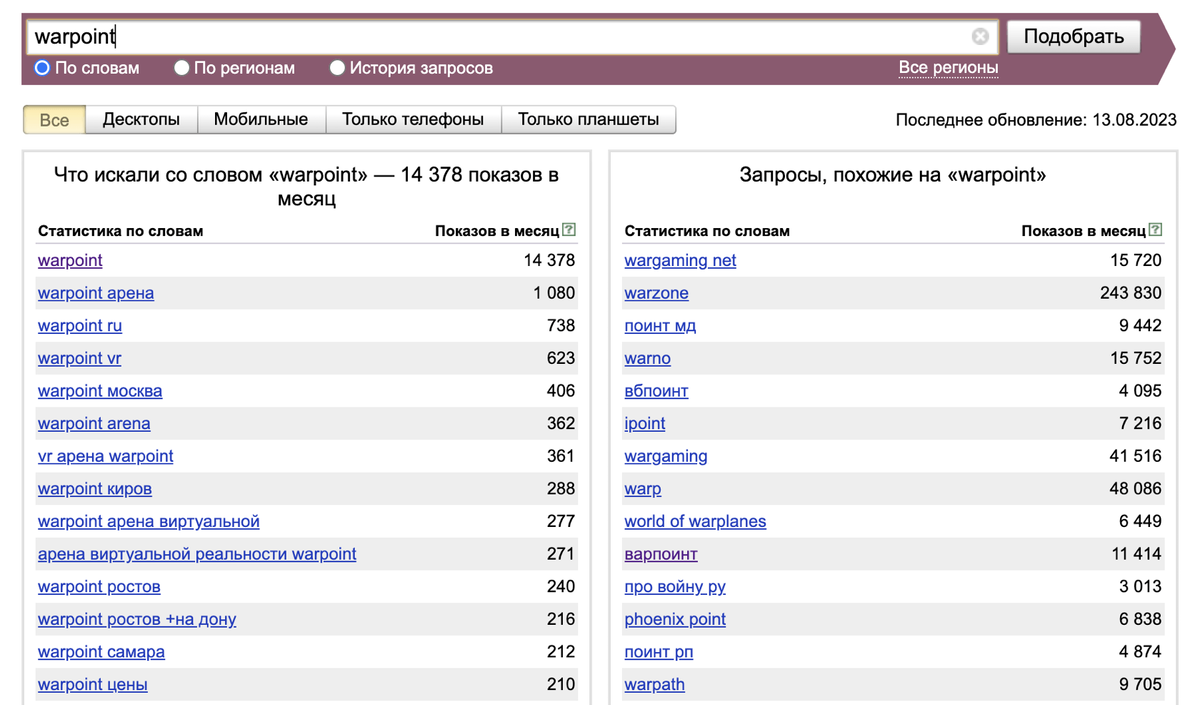Open the 'warpath' link
This screenshot has height=705, width=1200.
tap(655, 685)
